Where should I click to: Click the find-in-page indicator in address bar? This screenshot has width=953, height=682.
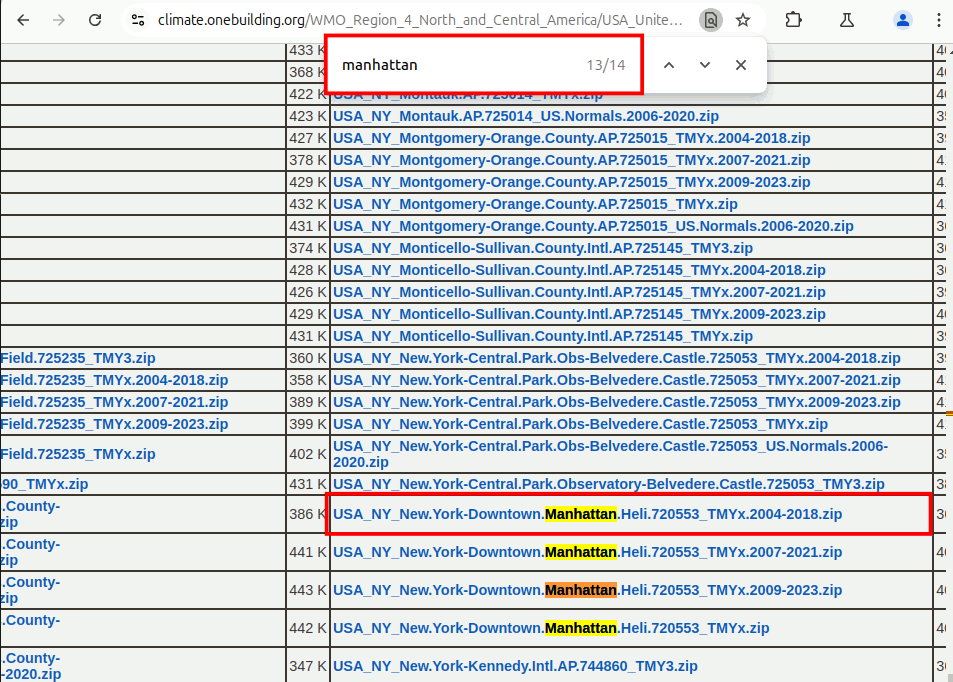[x=710, y=20]
